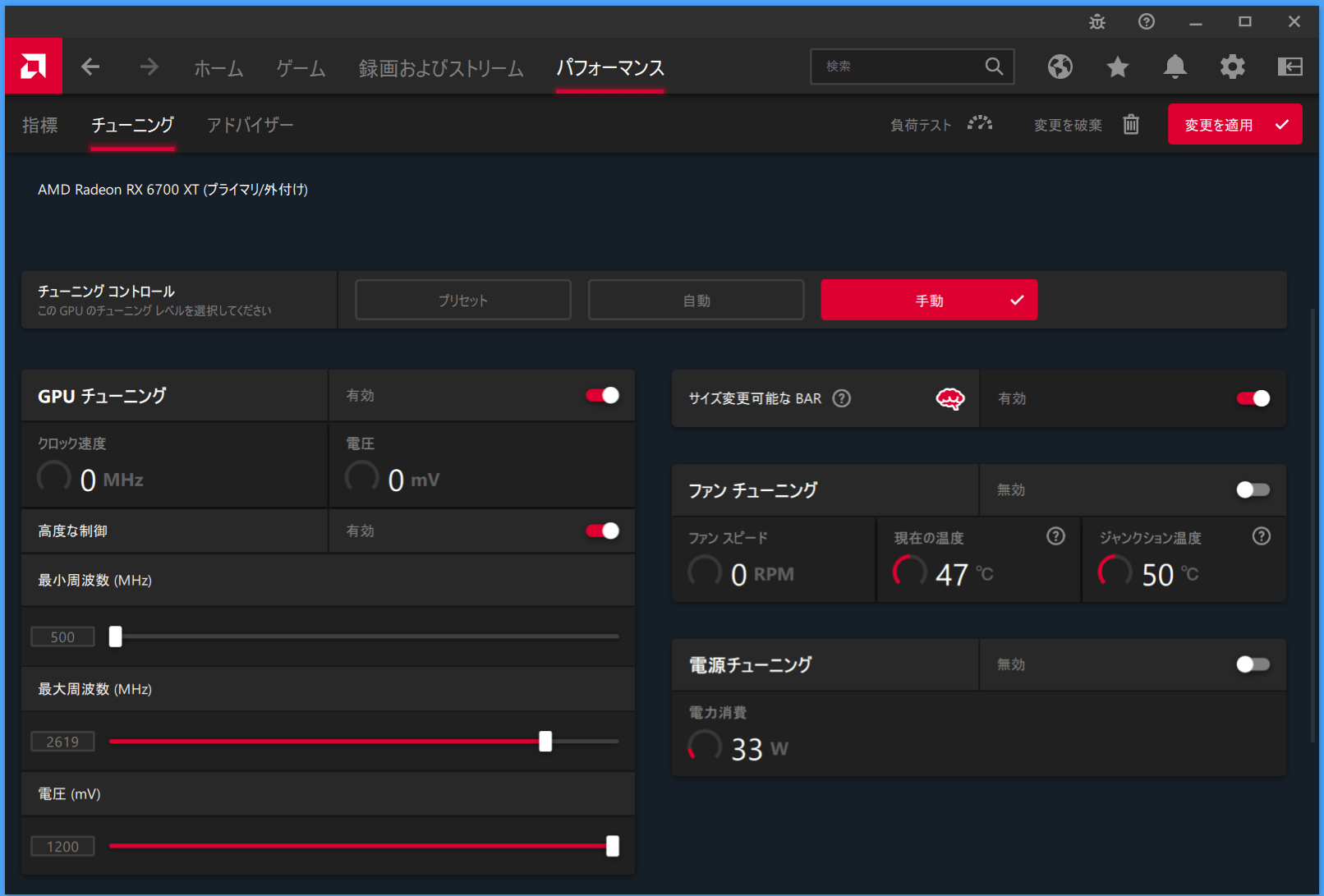Click the 負荷テスト label

pos(921,125)
